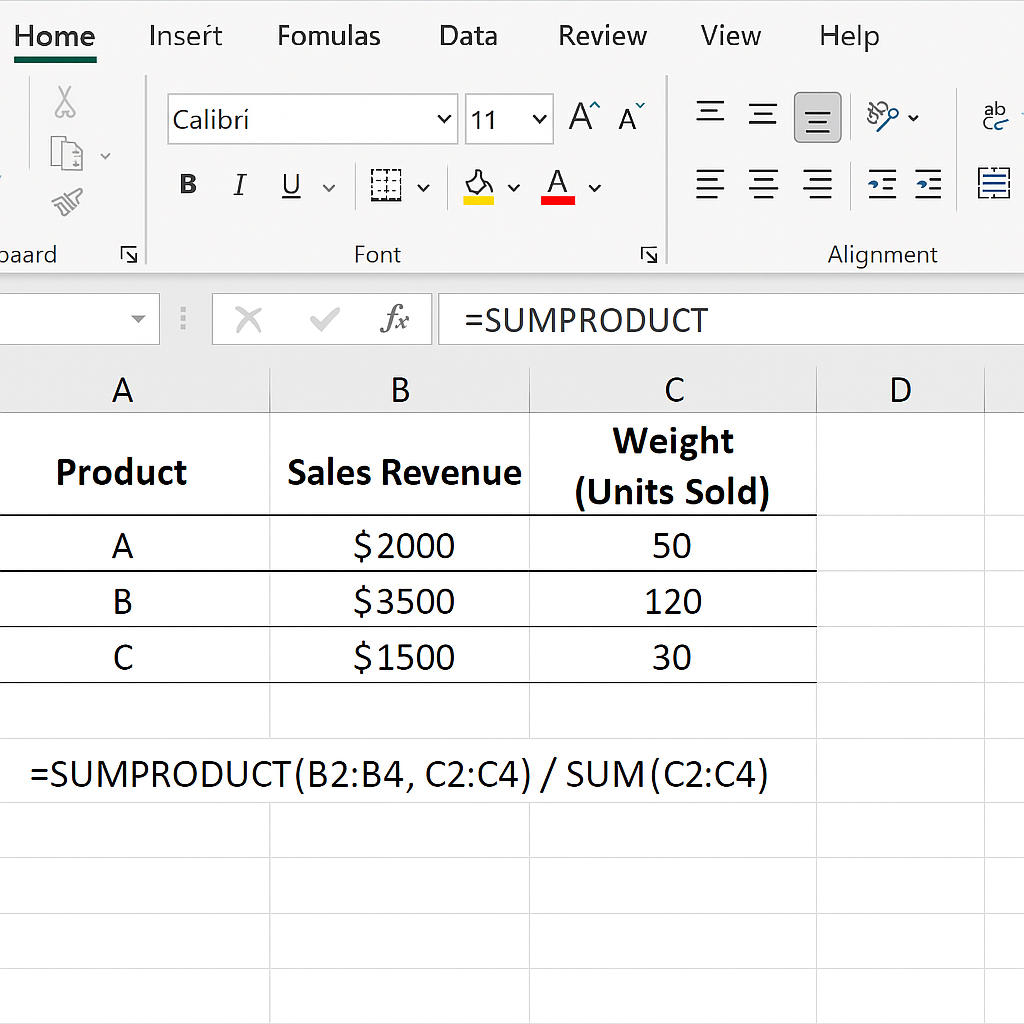Expand the Orientation options arrow
Screen dimensions: 1024x1024
[x=914, y=118]
